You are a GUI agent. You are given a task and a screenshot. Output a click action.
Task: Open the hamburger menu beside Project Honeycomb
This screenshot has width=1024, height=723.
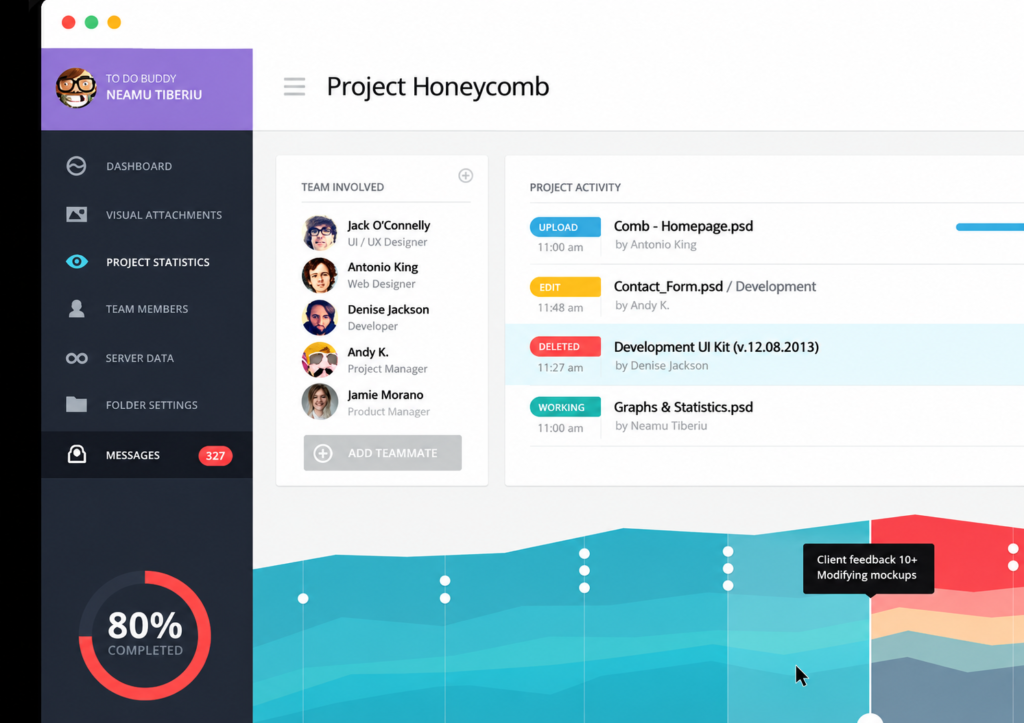tap(295, 86)
